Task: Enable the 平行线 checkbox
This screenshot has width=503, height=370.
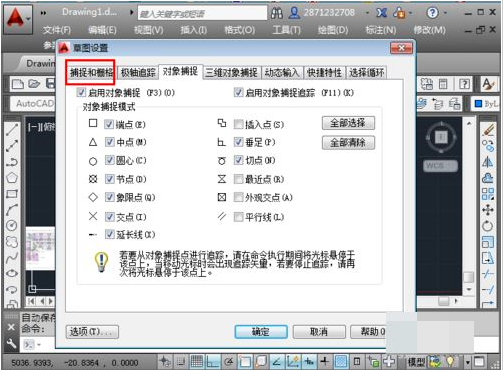Action: [x=238, y=217]
